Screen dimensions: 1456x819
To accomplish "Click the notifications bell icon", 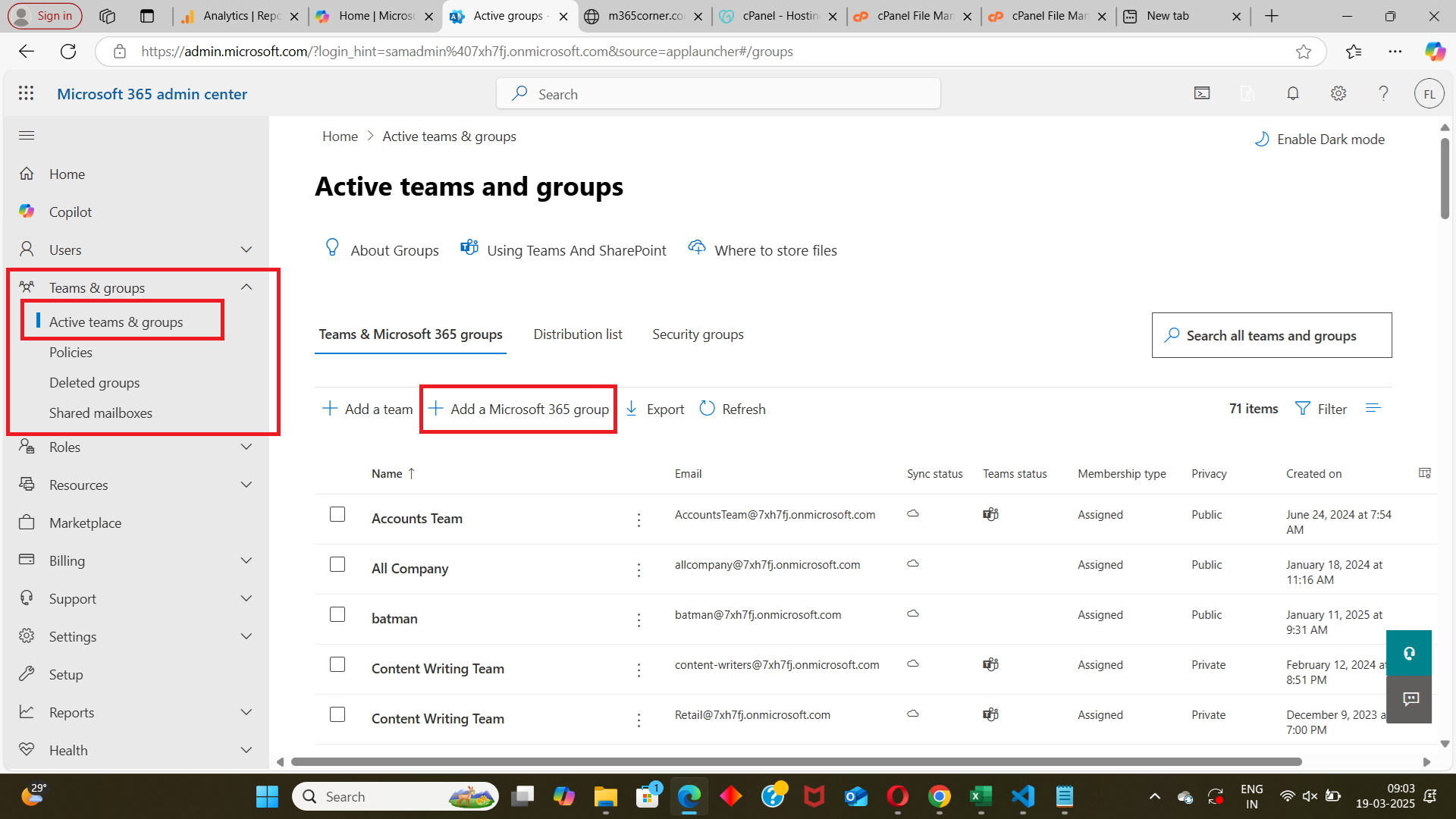I will 1293,93.
